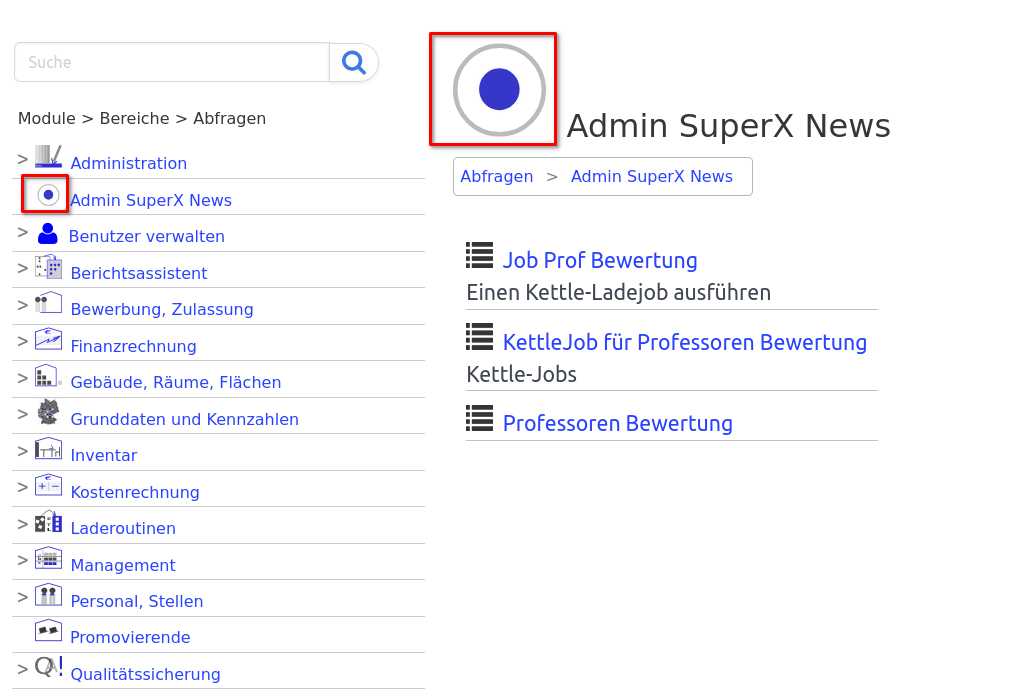This screenshot has height=691, width=1018.
Task: Open the Professoren Bewertung query
Action: tap(617, 423)
